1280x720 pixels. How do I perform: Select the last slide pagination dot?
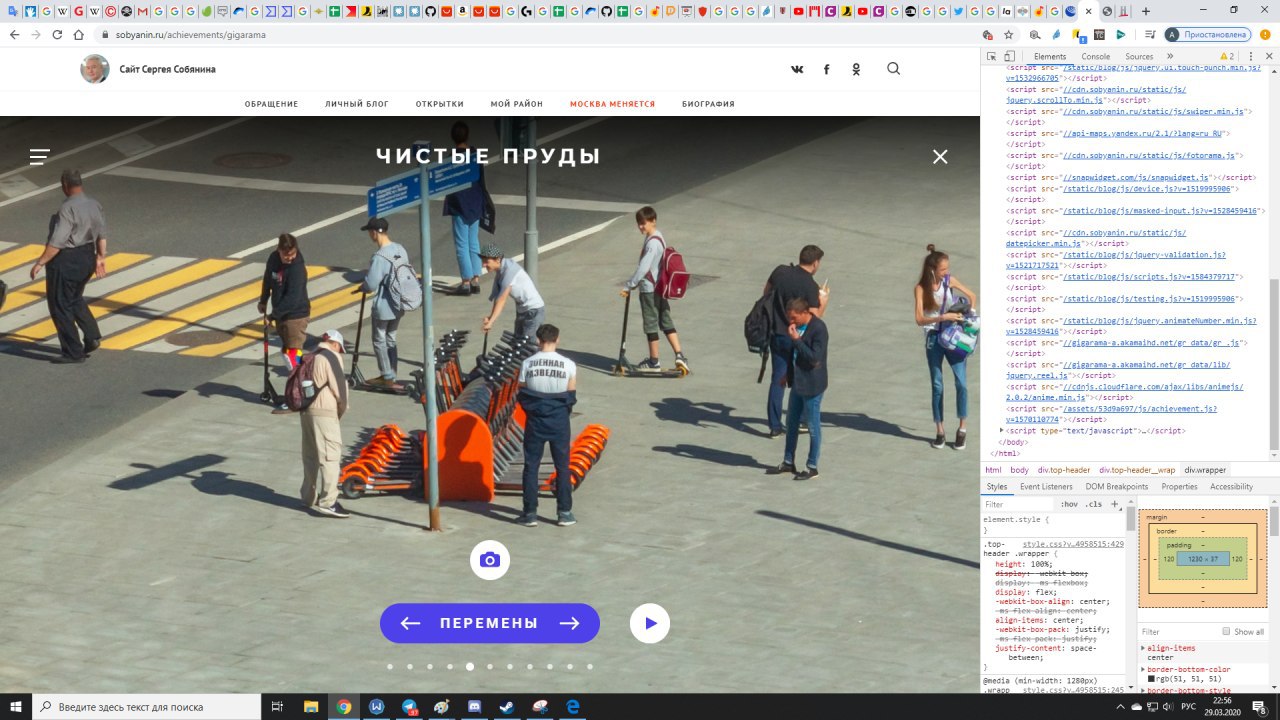pyautogui.click(x=590, y=666)
